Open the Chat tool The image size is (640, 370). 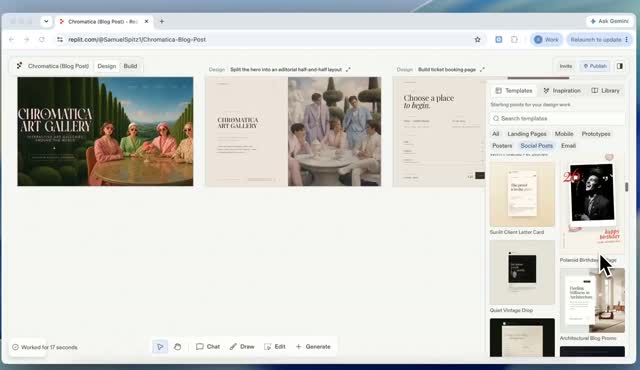(208, 347)
